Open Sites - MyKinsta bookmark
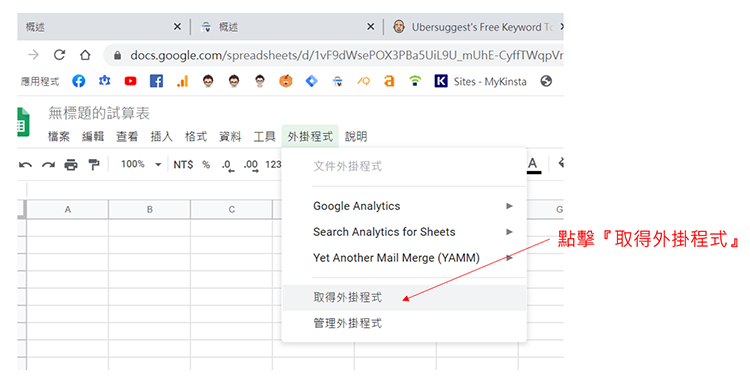 (481, 82)
